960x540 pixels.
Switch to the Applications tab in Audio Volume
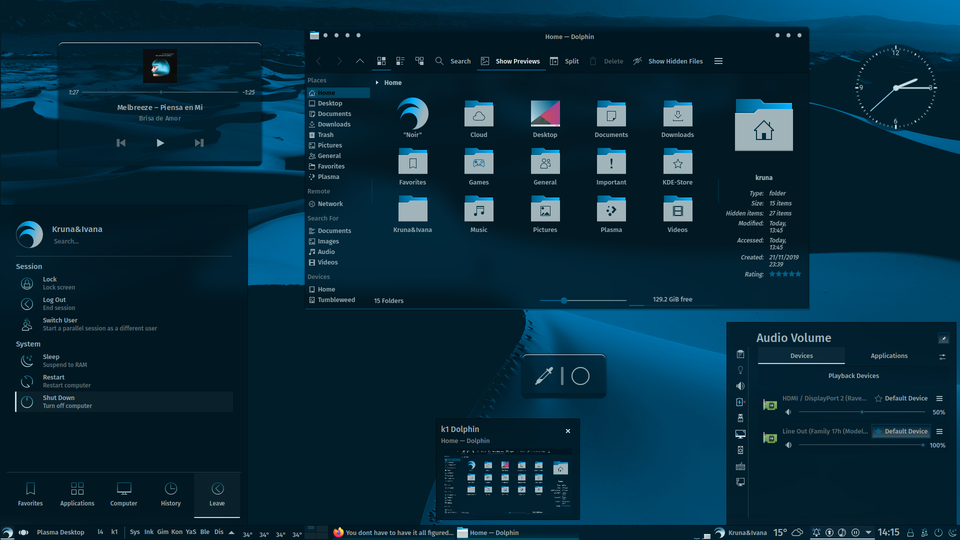click(888, 355)
